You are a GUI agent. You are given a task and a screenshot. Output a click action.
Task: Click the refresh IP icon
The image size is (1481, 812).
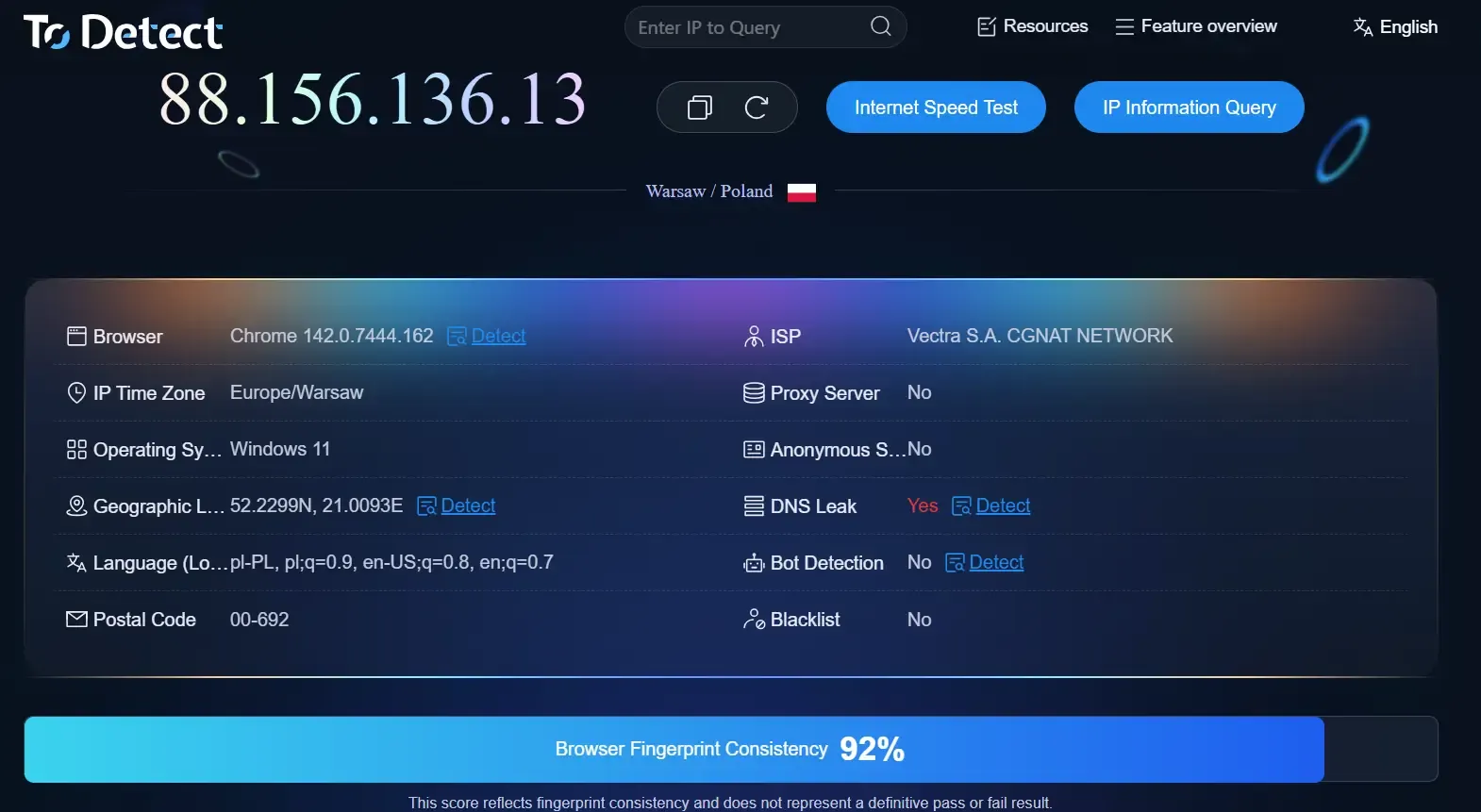[756, 108]
